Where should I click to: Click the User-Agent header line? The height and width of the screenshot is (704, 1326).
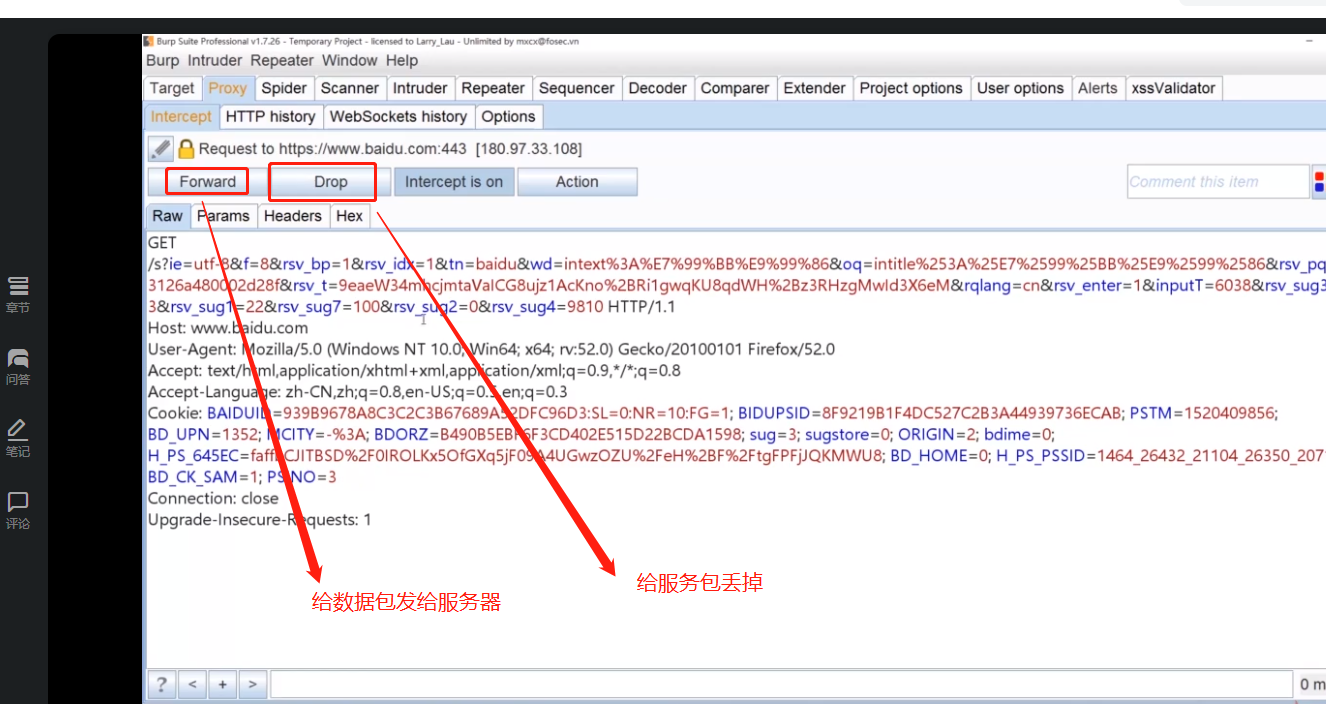point(491,349)
